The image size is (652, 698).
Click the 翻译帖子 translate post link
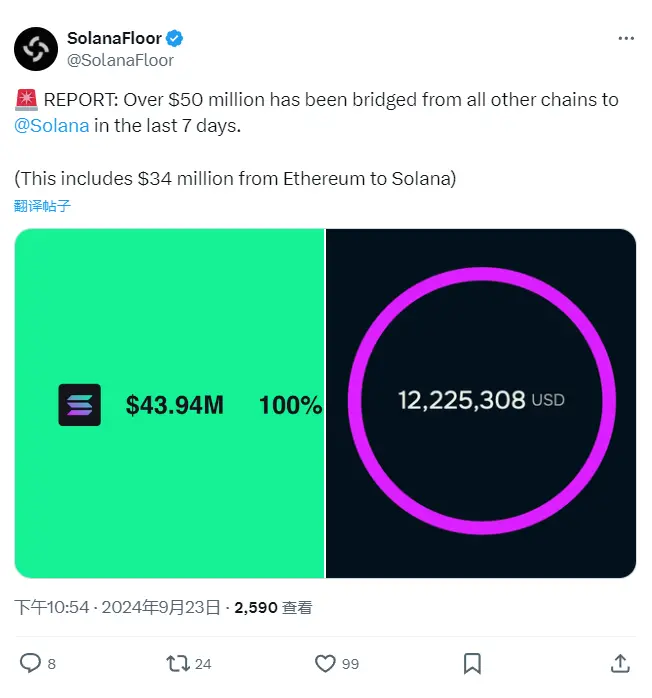click(43, 206)
